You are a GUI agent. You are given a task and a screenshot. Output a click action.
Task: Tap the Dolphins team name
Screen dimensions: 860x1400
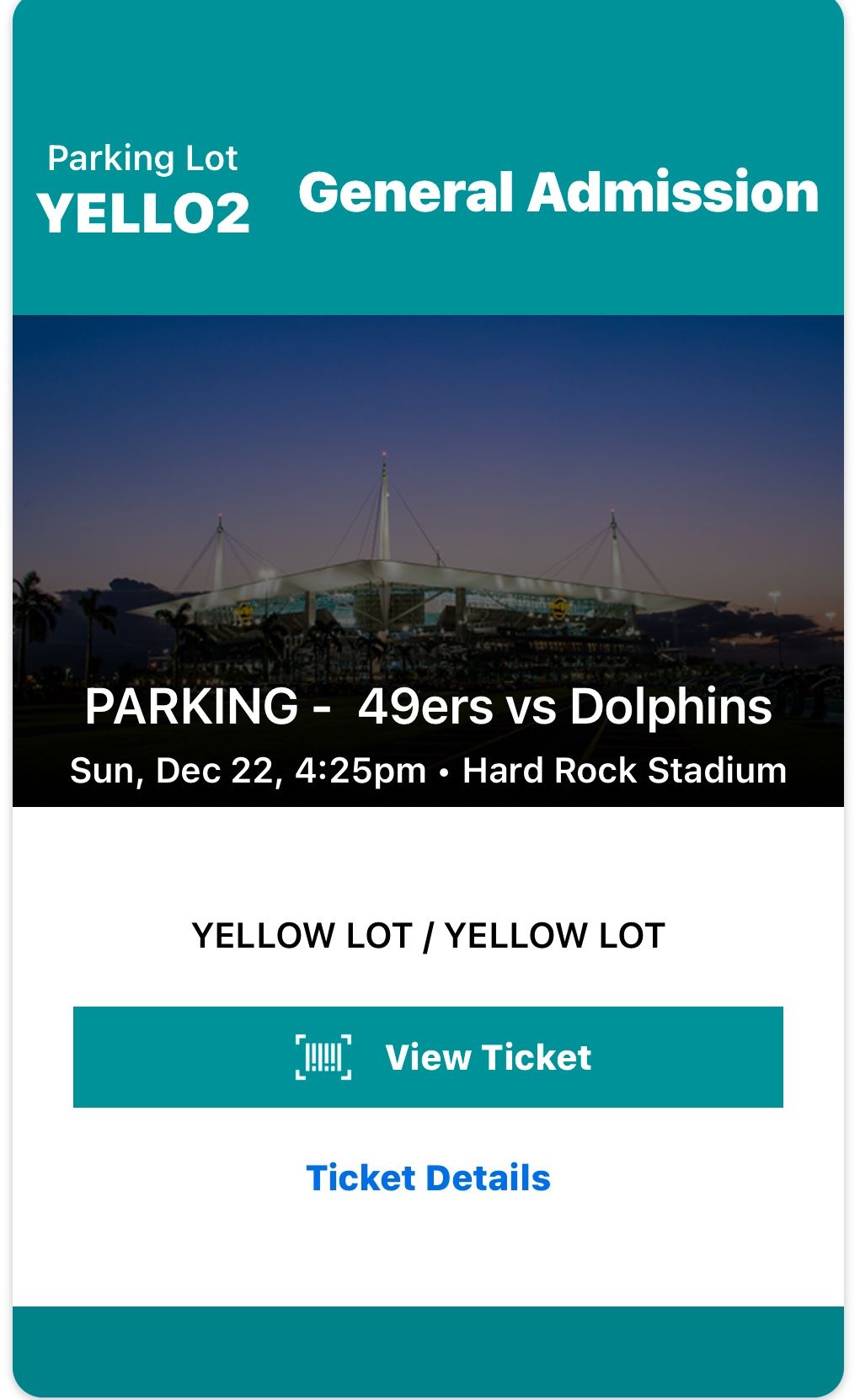pyautogui.click(x=670, y=706)
